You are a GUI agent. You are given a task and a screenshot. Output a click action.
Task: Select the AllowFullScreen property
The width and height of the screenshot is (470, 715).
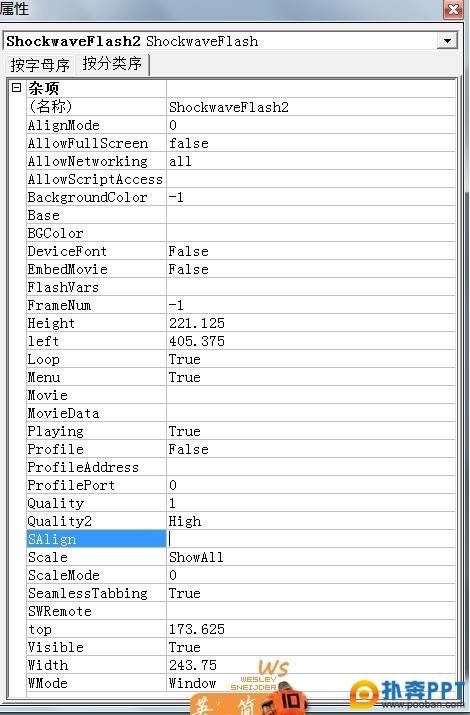pyautogui.click(x=96, y=143)
